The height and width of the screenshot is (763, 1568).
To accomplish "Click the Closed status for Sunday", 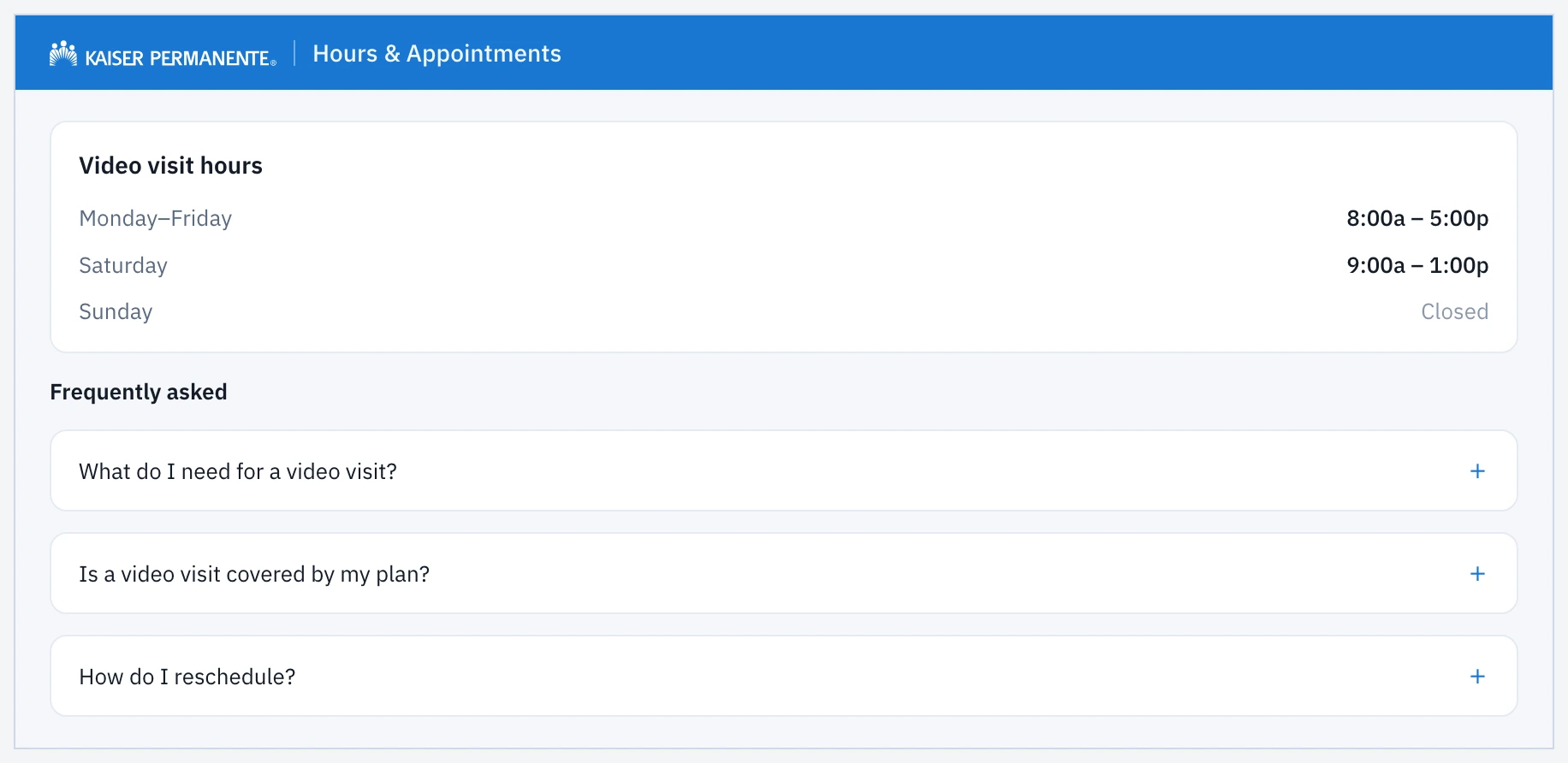I will click(1454, 312).
